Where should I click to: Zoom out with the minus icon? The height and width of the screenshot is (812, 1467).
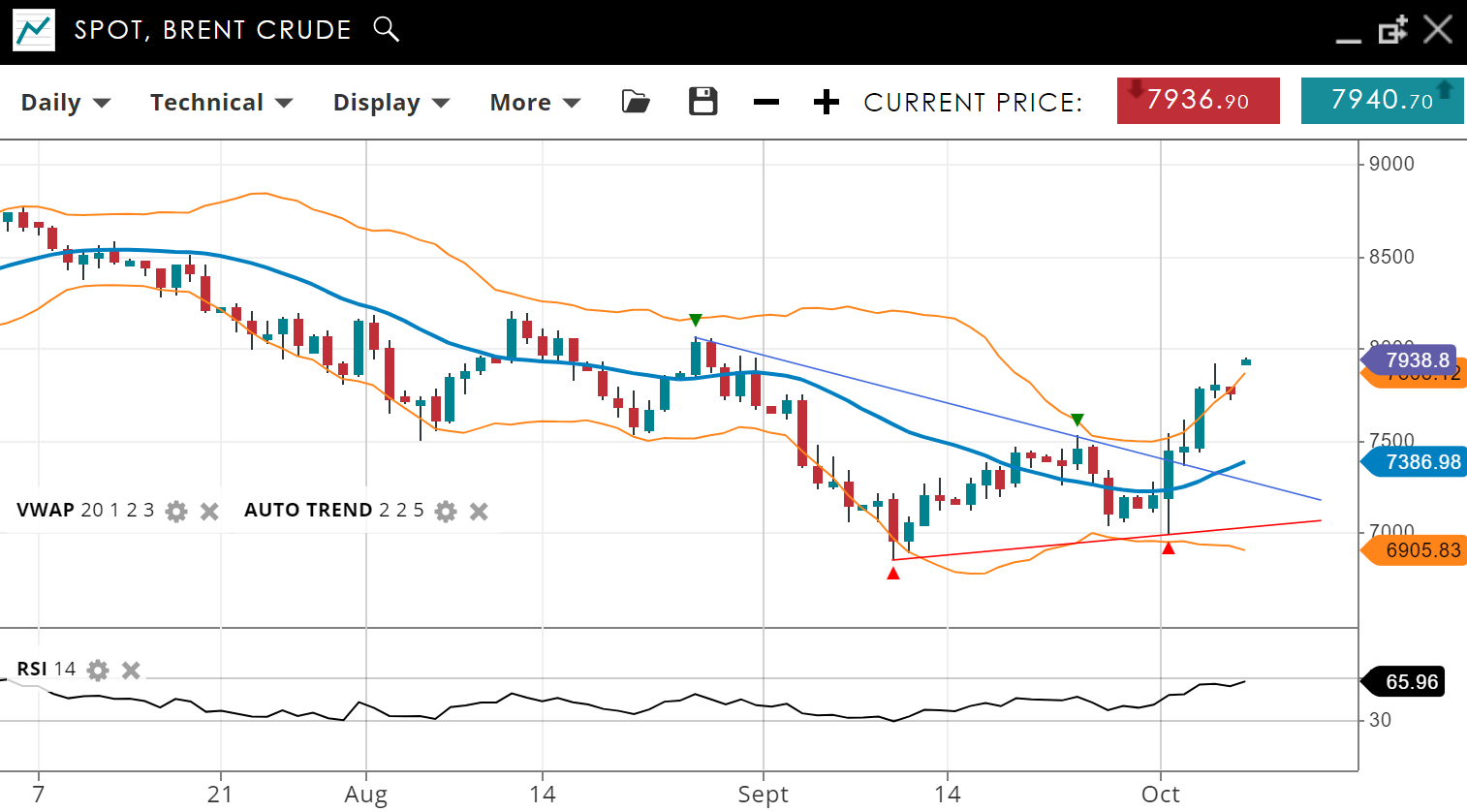tap(766, 102)
